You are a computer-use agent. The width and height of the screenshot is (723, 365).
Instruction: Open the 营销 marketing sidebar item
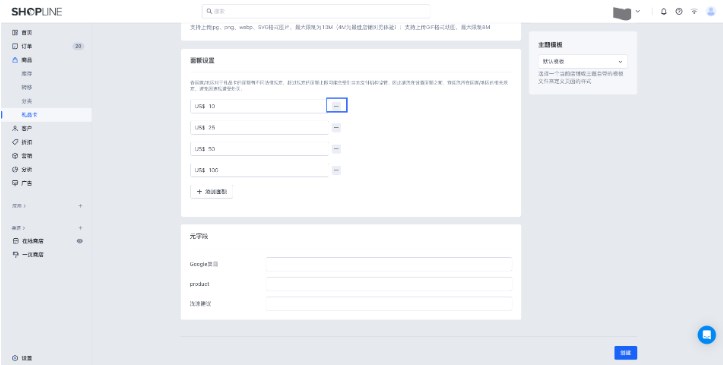23,156
